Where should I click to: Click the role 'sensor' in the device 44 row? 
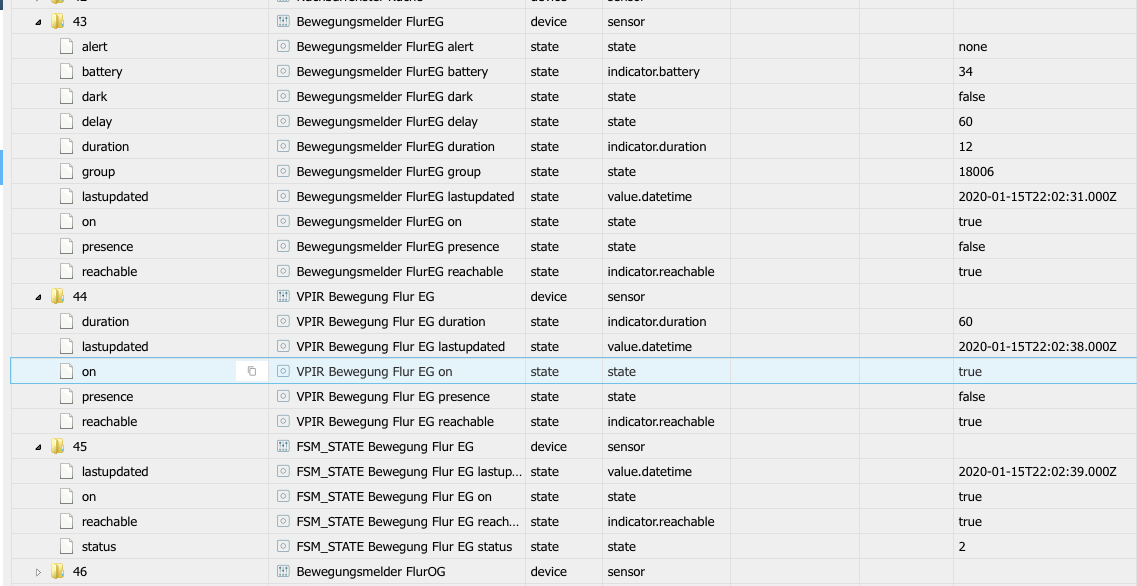coord(626,297)
